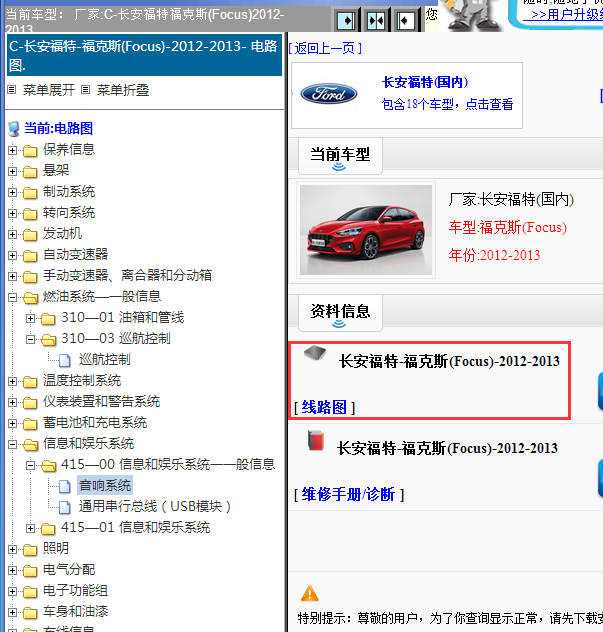
Task: Collapse the 415—00 信息和娱乐系统 node
Action: point(30,465)
